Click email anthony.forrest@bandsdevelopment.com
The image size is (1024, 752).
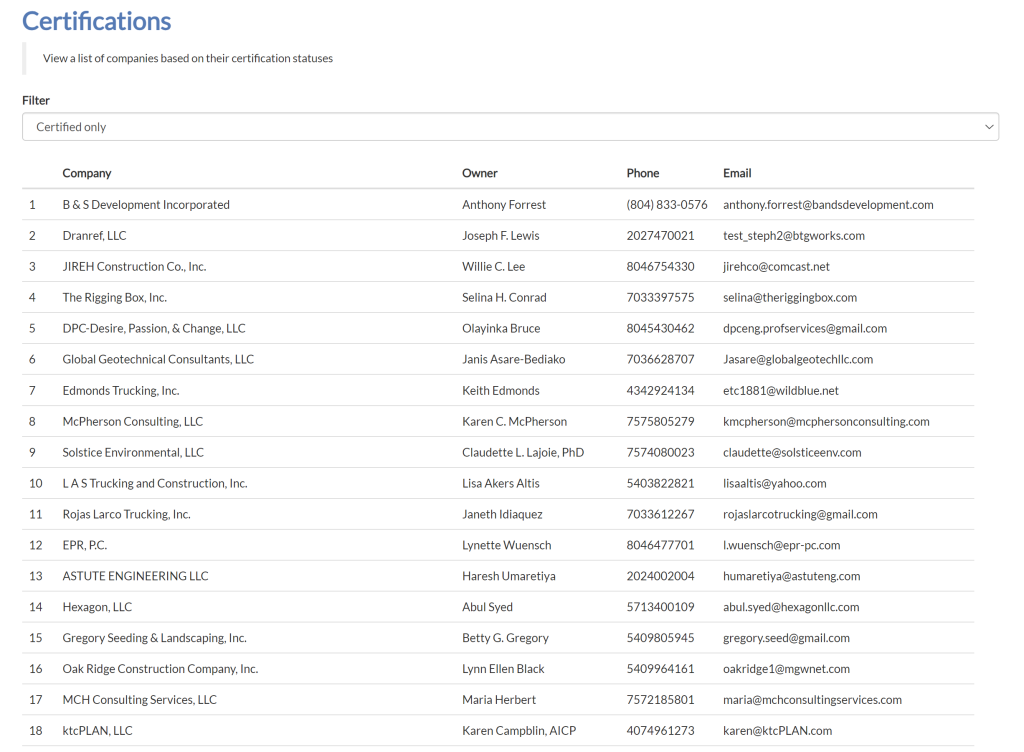point(828,205)
